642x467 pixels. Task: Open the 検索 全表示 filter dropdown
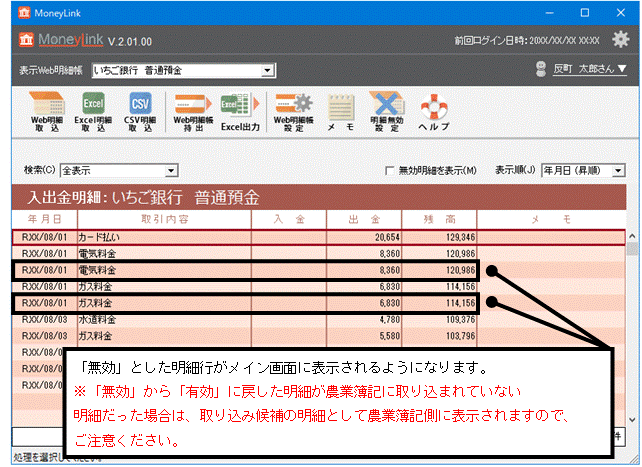pyautogui.click(x=171, y=171)
